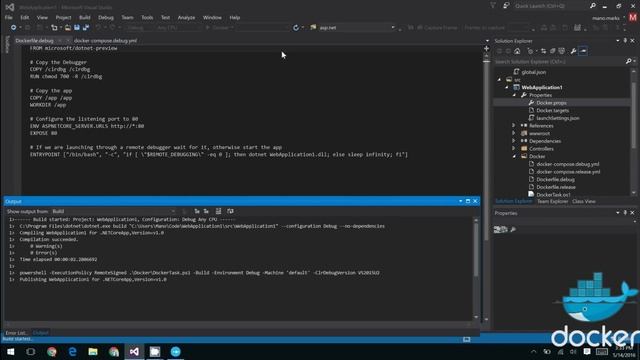Viewport: 640px width, 360px height.
Task: Expand the References node
Action: (x=514, y=126)
